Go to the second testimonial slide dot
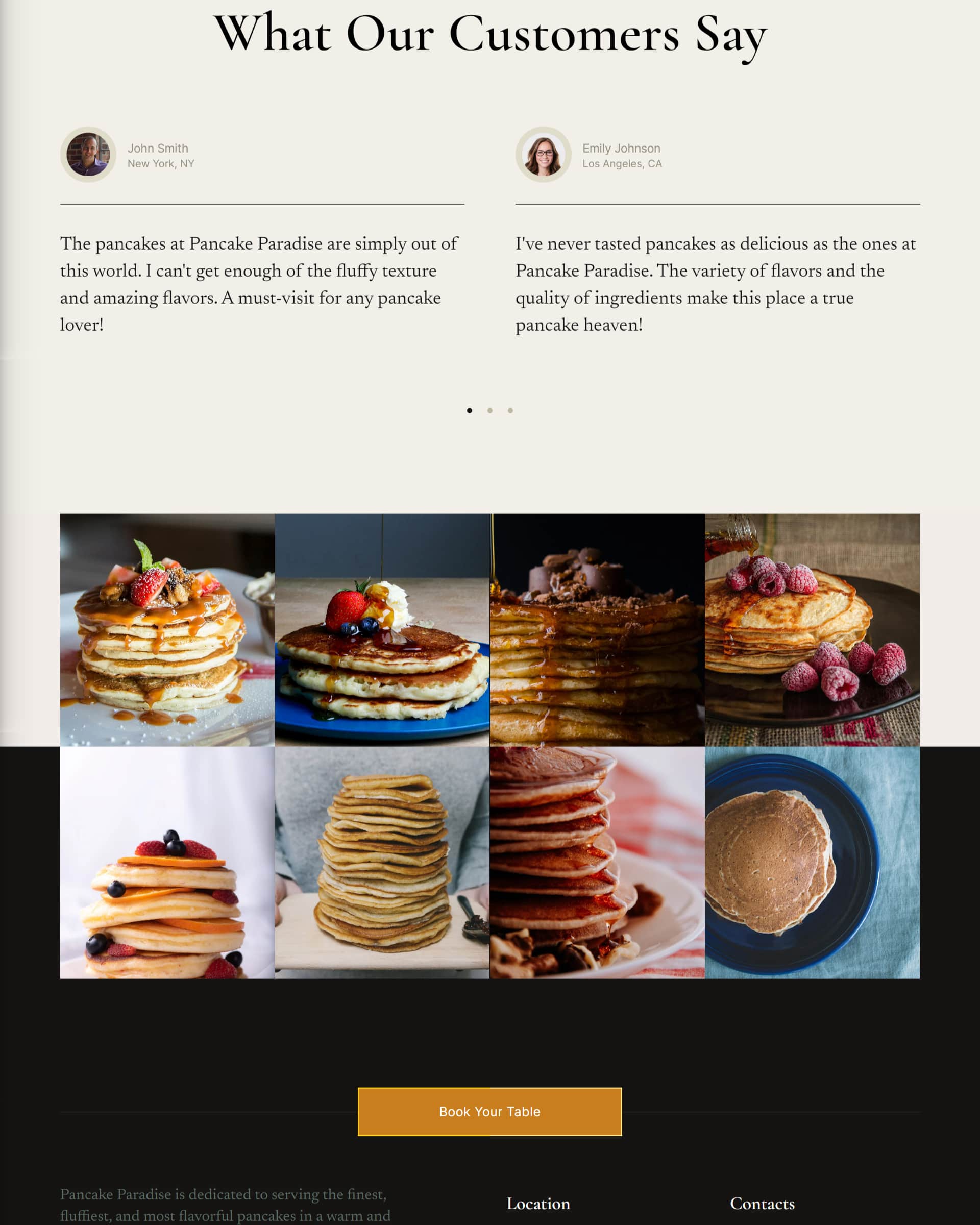Viewport: 980px width, 1225px height. [489, 411]
